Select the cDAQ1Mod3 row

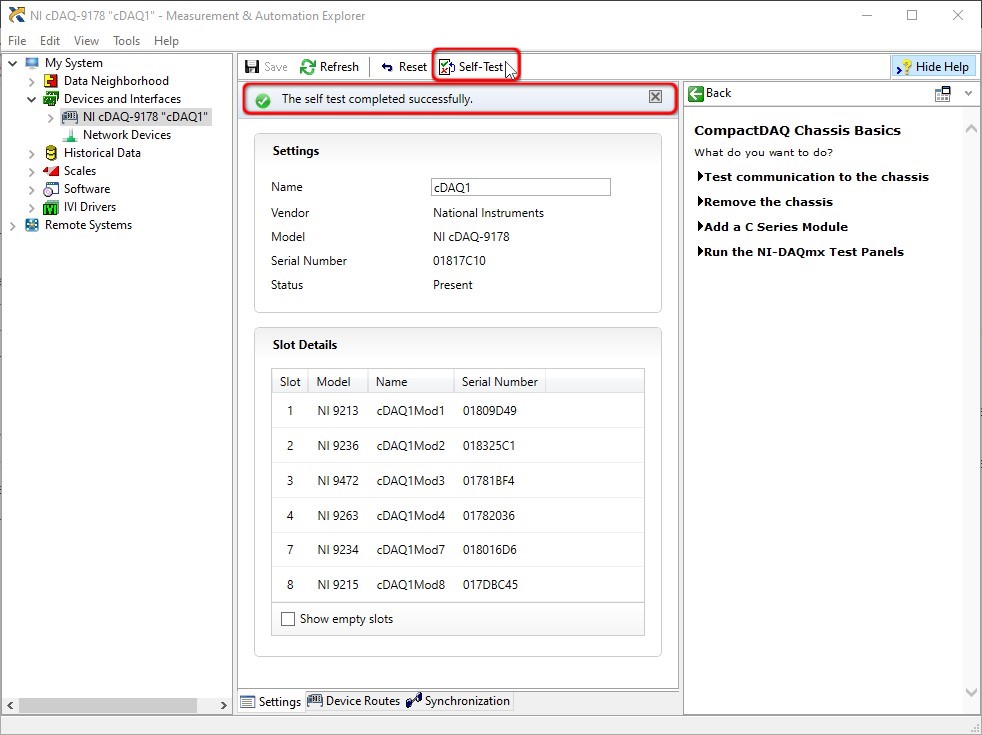point(458,481)
